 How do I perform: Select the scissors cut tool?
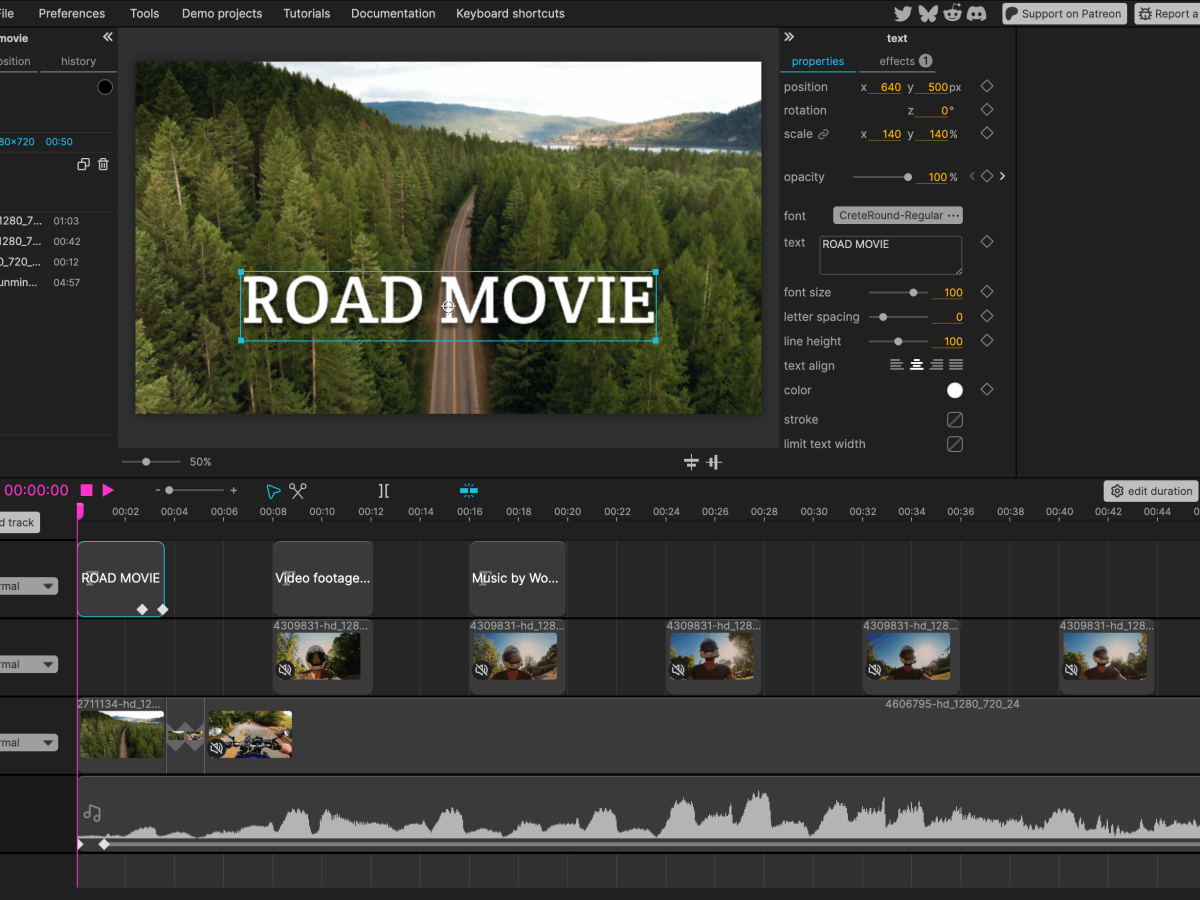tap(298, 491)
